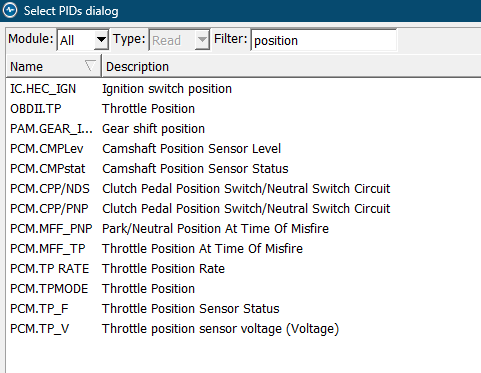Select the PCM.MFF_PNP row

pos(243,229)
